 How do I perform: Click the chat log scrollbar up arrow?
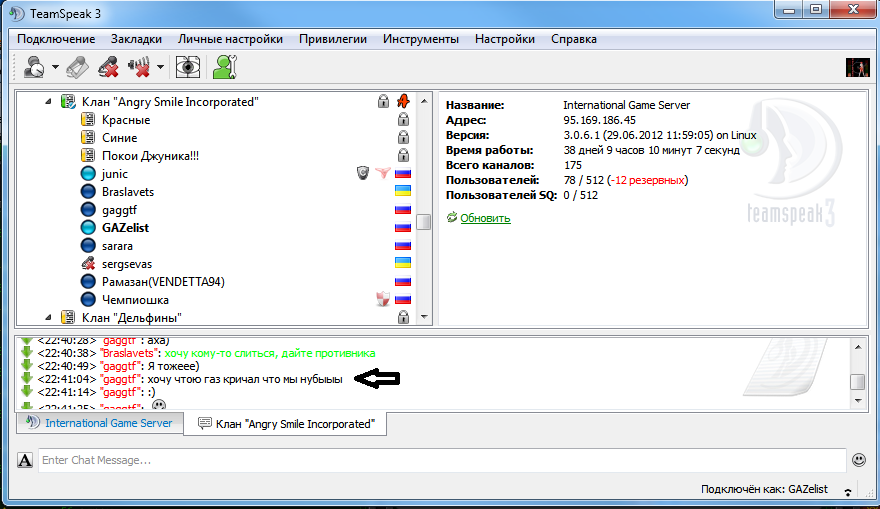click(x=858, y=347)
